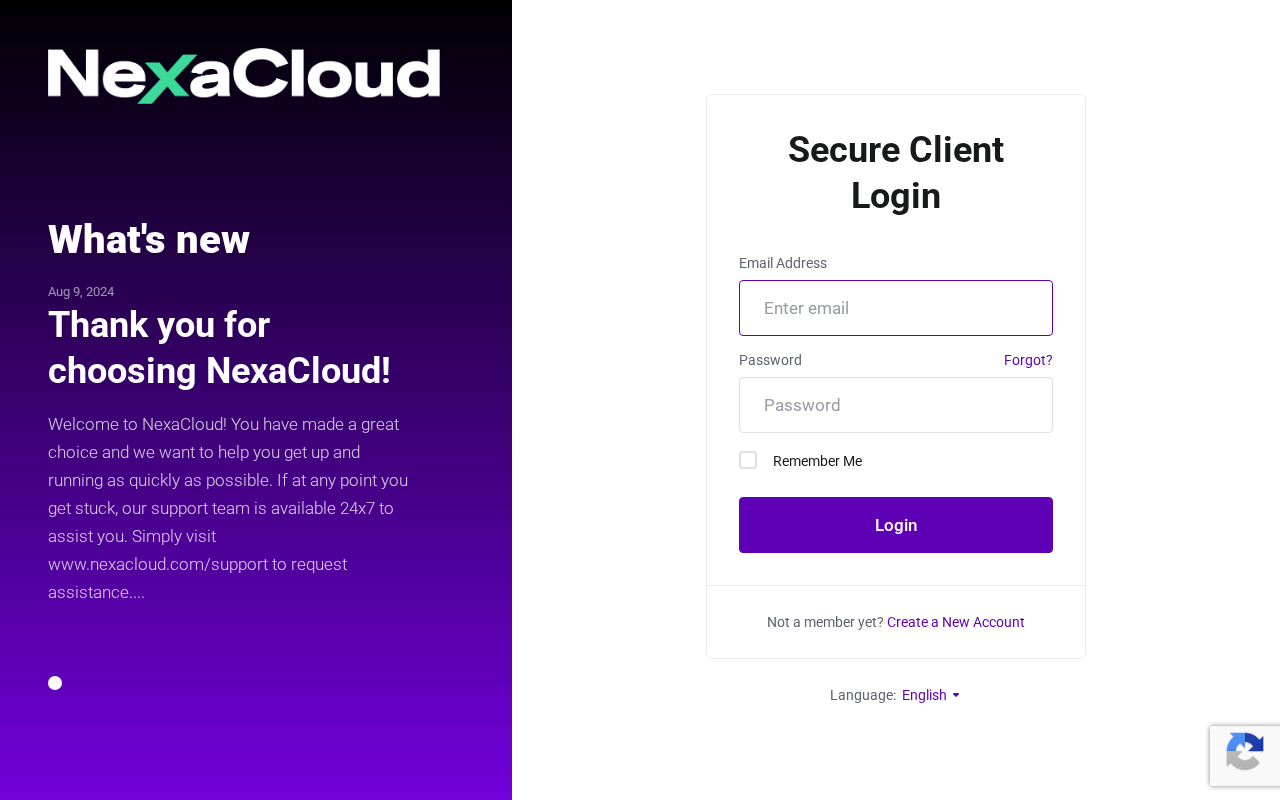Click the Thank you for choosing NexaCloud headline
Viewport: 1280px width, 800px height.
(x=219, y=347)
